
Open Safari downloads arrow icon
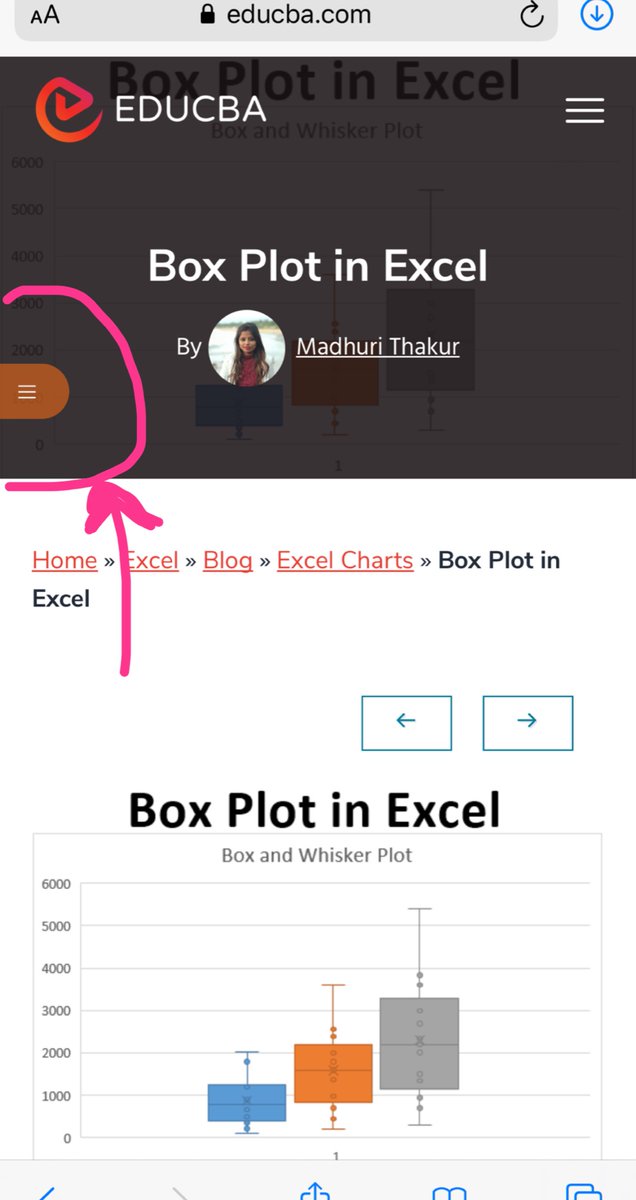597,15
